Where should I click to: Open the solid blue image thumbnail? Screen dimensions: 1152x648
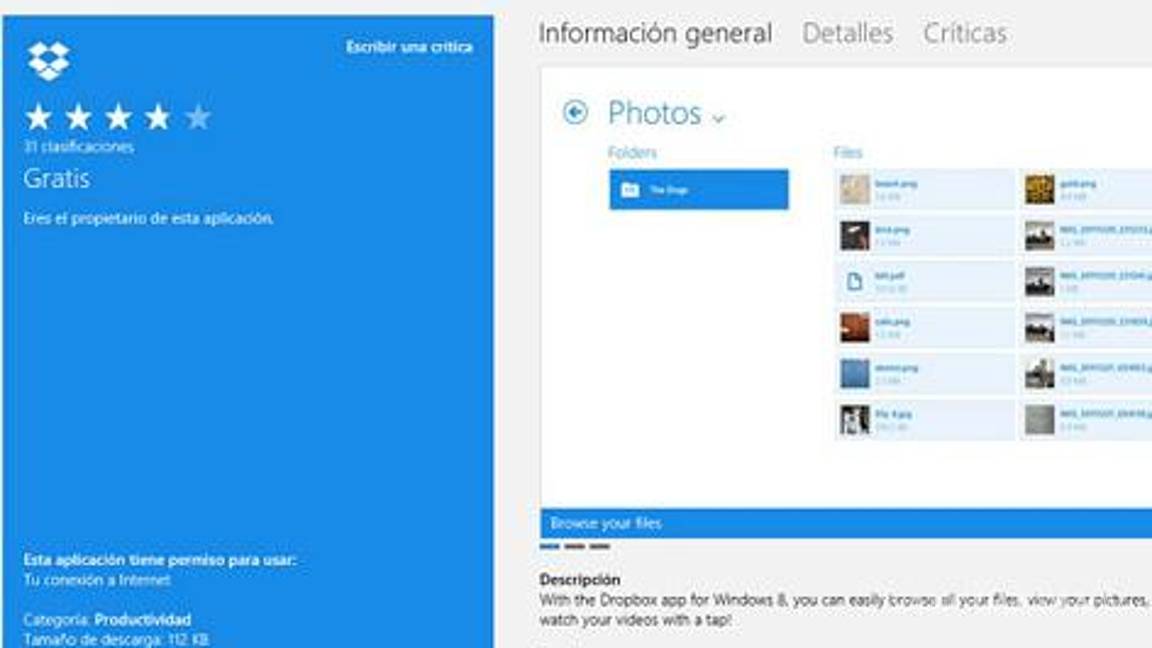pos(854,374)
